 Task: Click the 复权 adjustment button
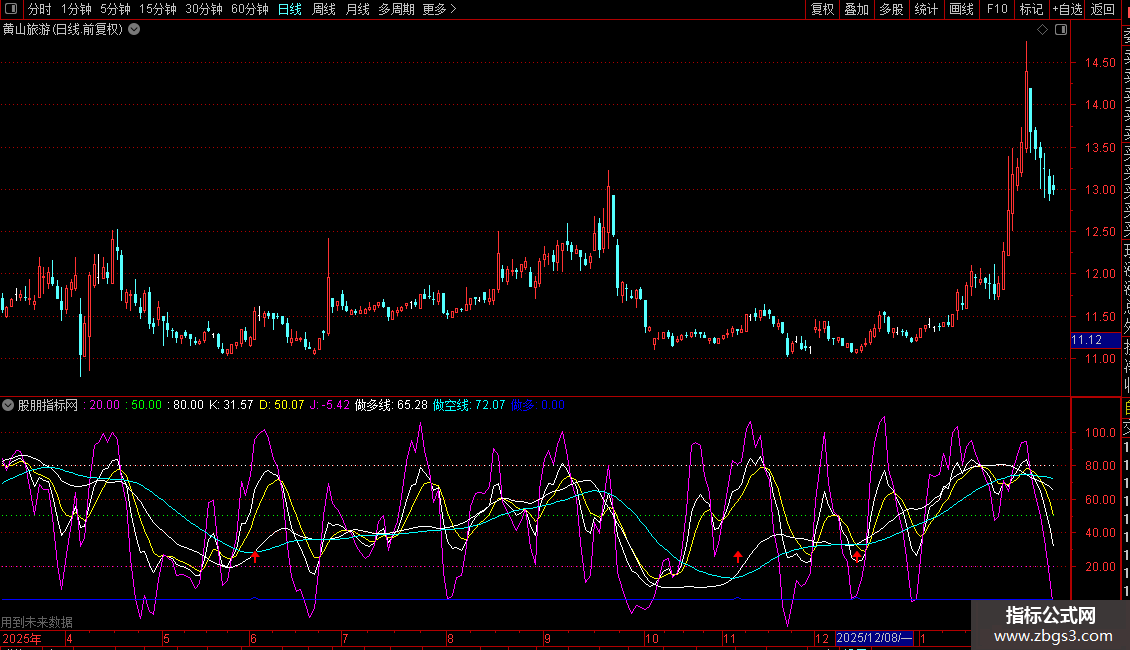(x=822, y=9)
